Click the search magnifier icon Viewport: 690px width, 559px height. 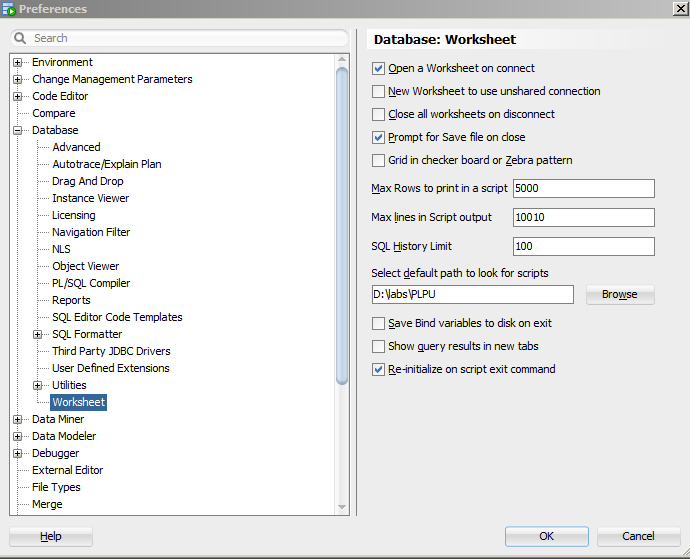pos(20,38)
